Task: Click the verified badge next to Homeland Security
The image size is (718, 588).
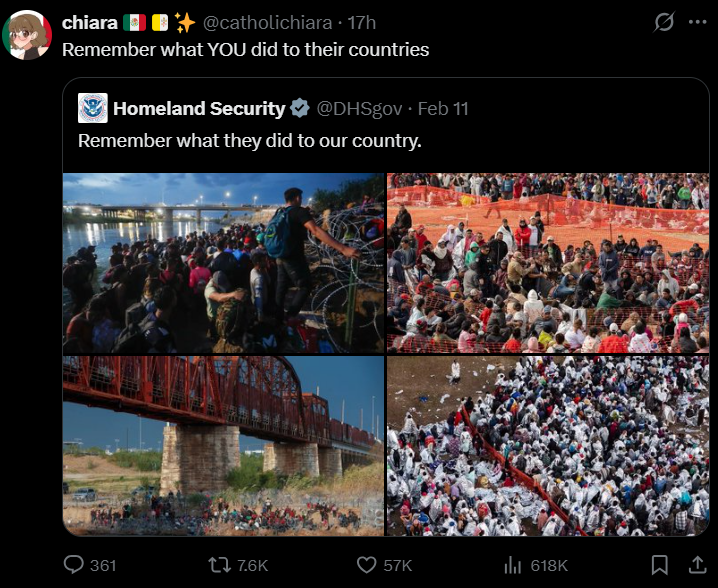Action: [x=300, y=109]
